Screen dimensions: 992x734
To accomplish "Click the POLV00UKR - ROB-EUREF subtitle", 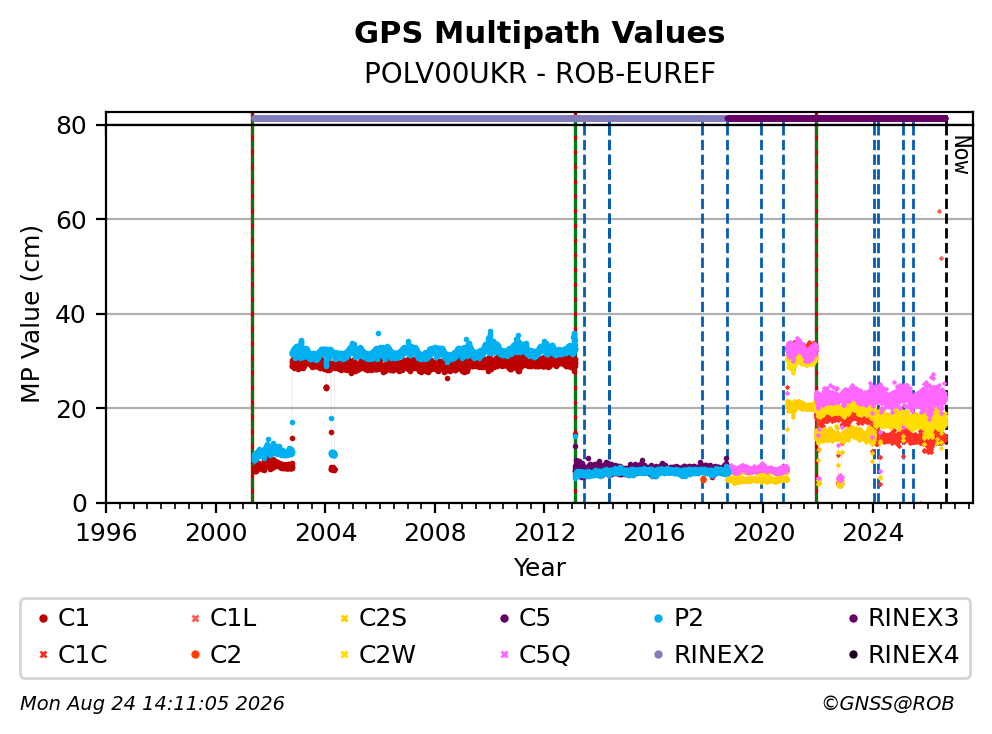I will (539, 73).
